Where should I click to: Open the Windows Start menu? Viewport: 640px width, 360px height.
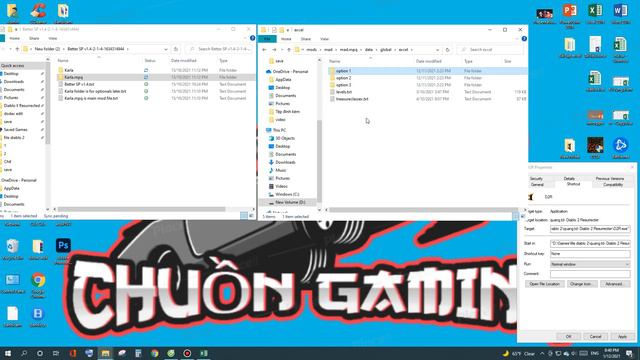tap(8, 353)
